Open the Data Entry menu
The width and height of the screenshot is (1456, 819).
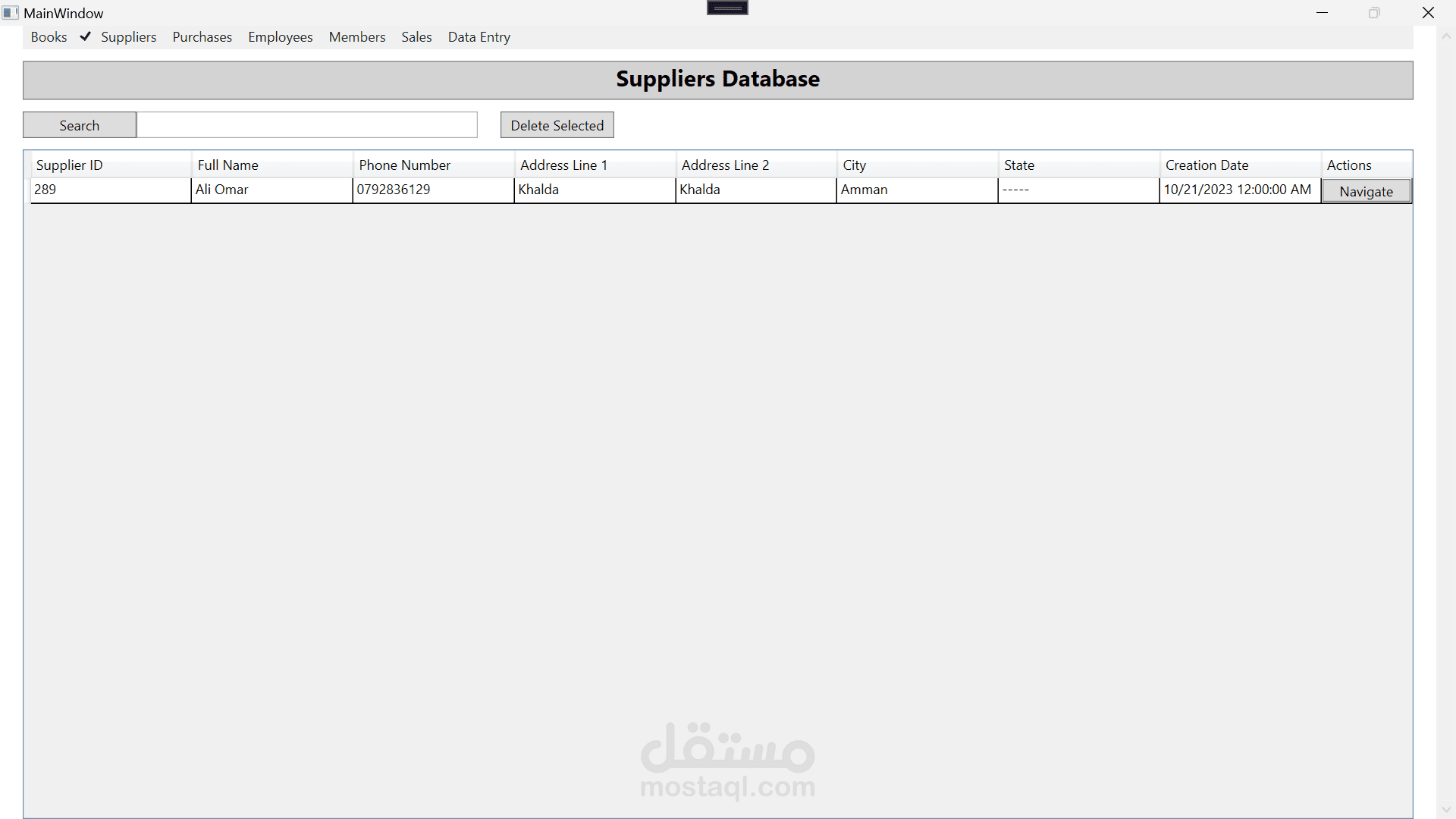(479, 37)
